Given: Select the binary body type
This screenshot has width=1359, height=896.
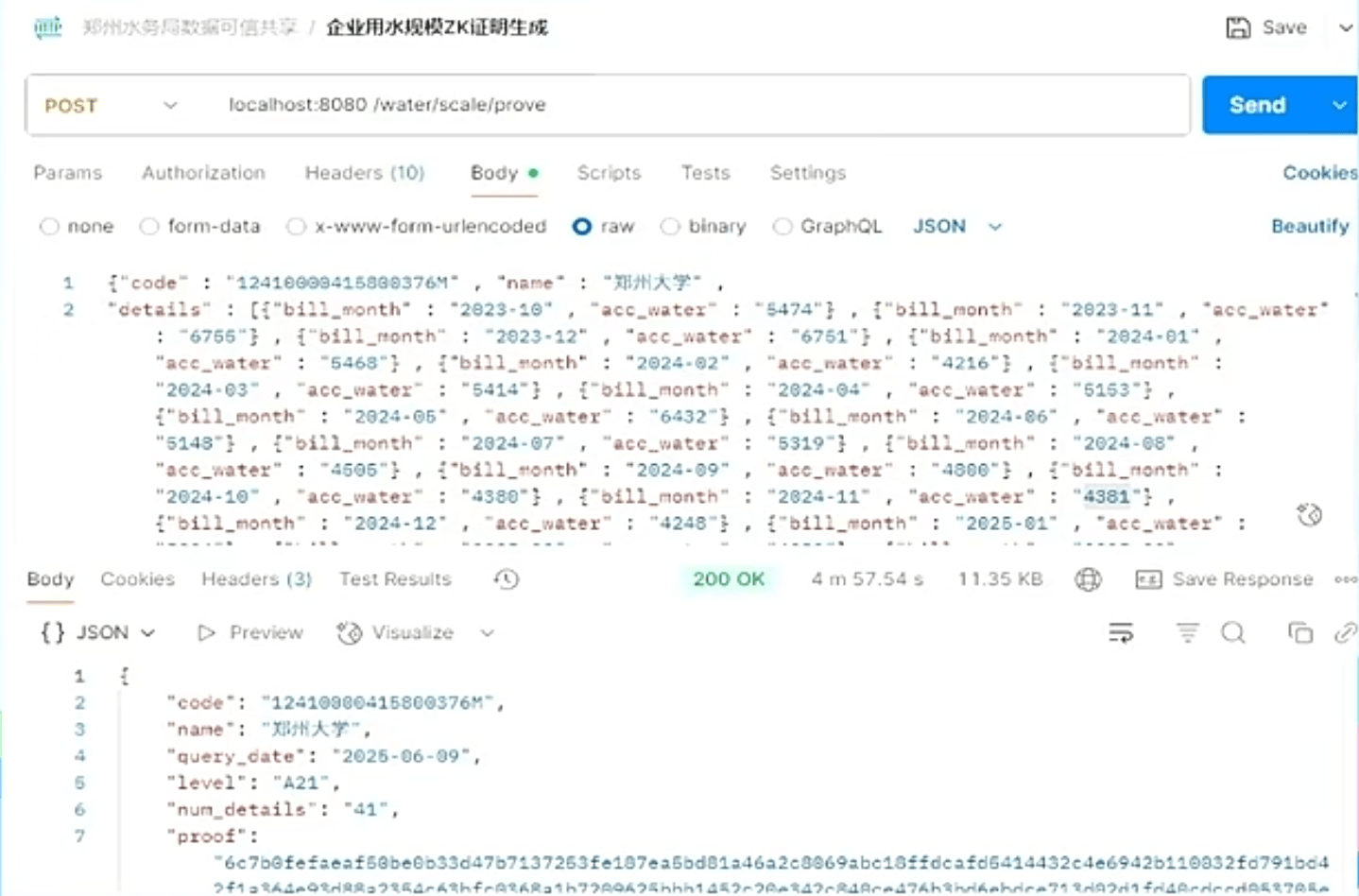Looking at the screenshot, I should pyautogui.click(x=703, y=226).
